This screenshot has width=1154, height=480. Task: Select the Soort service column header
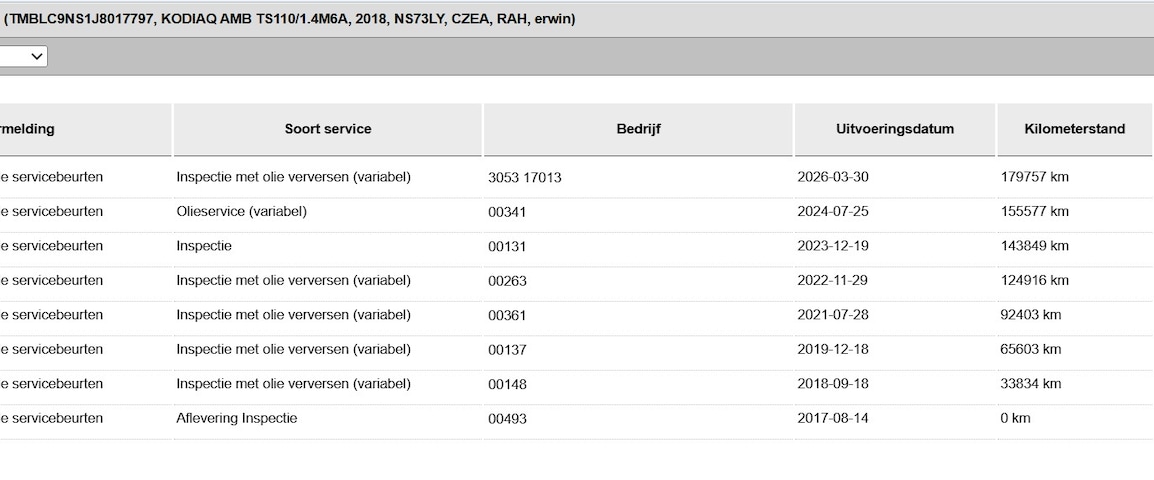328,129
